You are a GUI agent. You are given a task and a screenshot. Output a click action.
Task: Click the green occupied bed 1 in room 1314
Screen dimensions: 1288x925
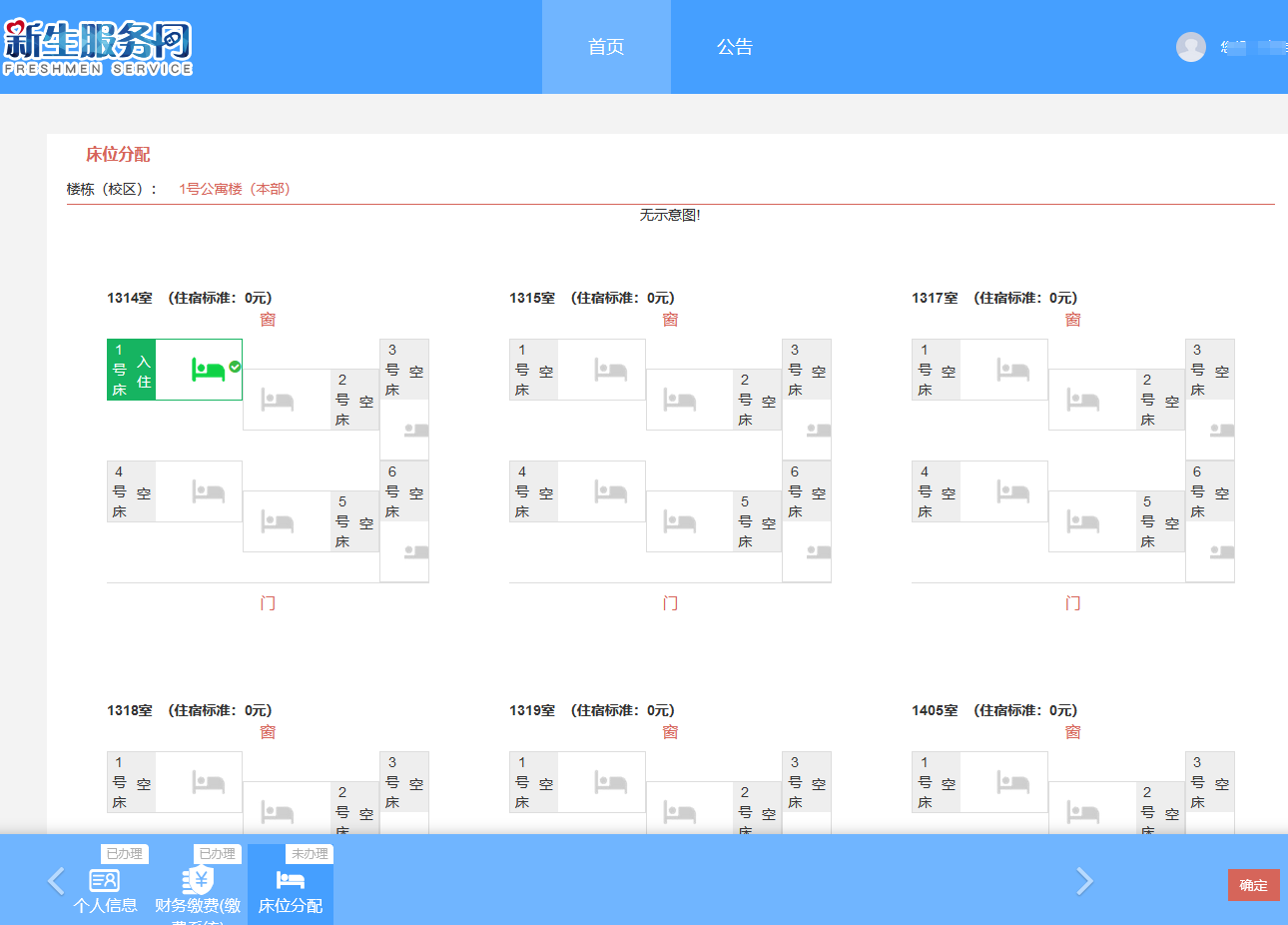(x=209, y=370)
